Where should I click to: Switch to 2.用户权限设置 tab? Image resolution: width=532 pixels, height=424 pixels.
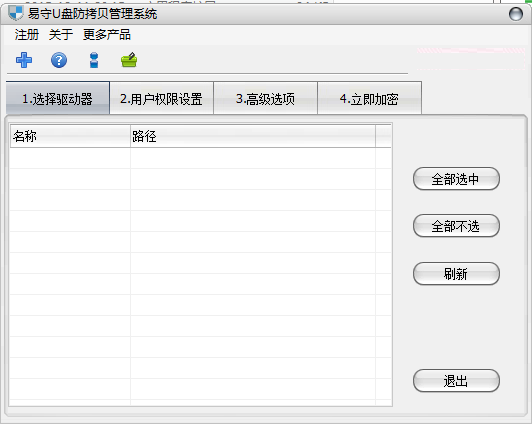click(x=162, y=98)
